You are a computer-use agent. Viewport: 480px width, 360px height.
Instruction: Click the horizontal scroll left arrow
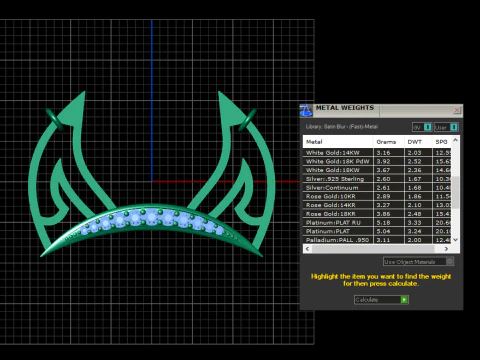click(x=307, y=249)
